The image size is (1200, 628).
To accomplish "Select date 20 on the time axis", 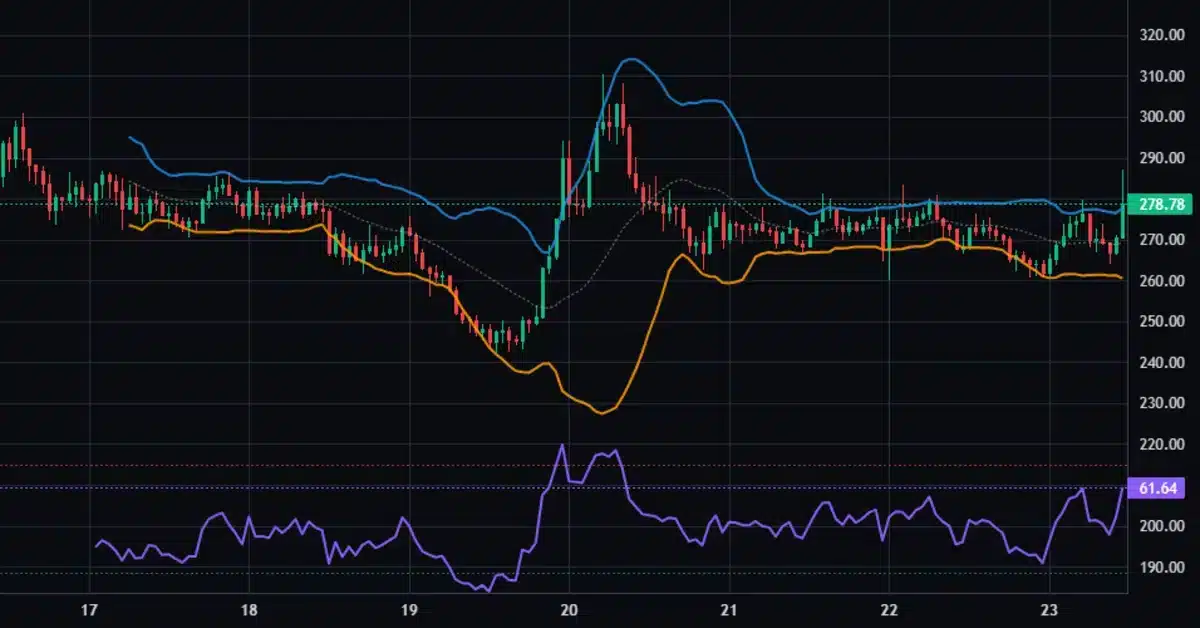I will point(569,610).
